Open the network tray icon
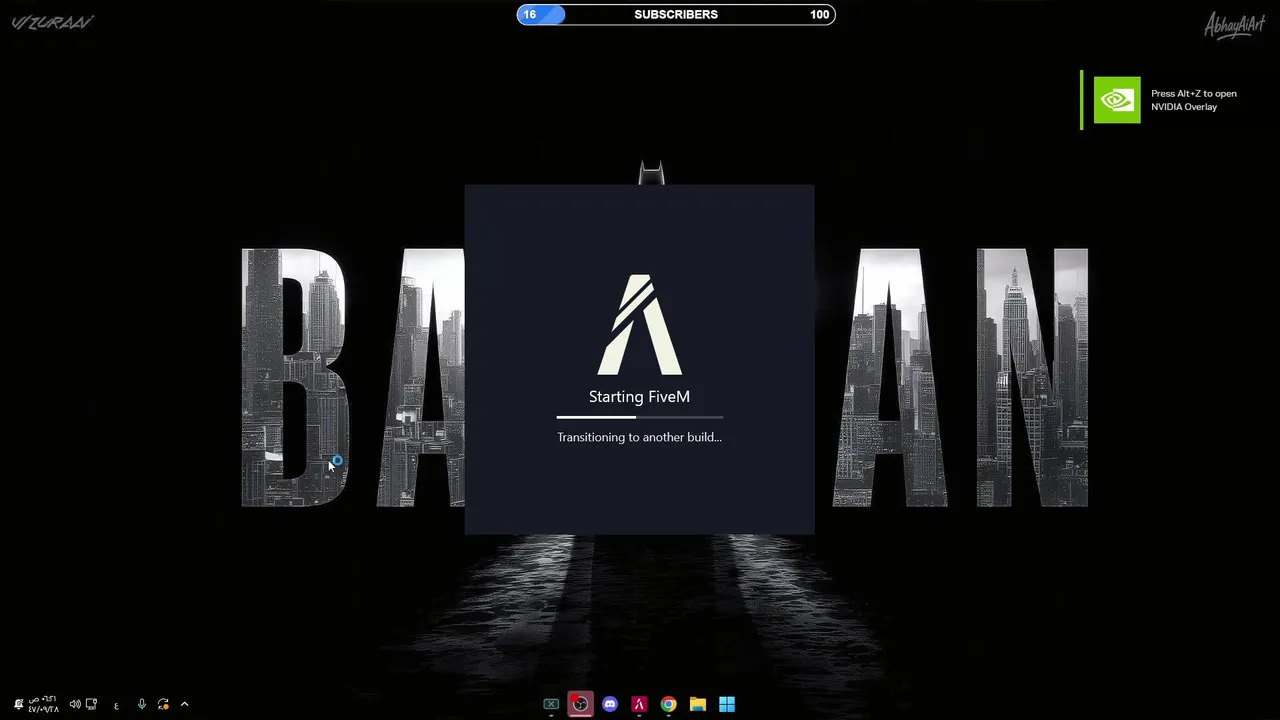 pos(91,704)
